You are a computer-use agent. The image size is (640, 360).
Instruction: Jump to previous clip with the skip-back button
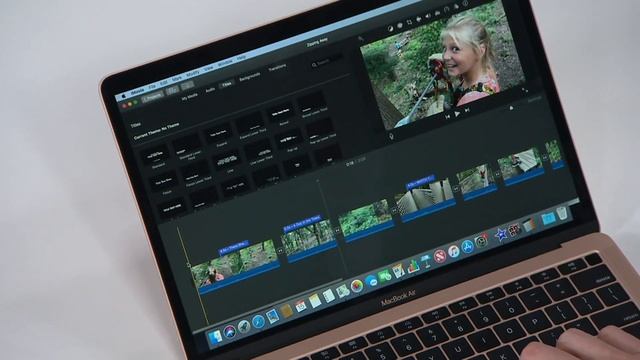click(x=447, y=117)
